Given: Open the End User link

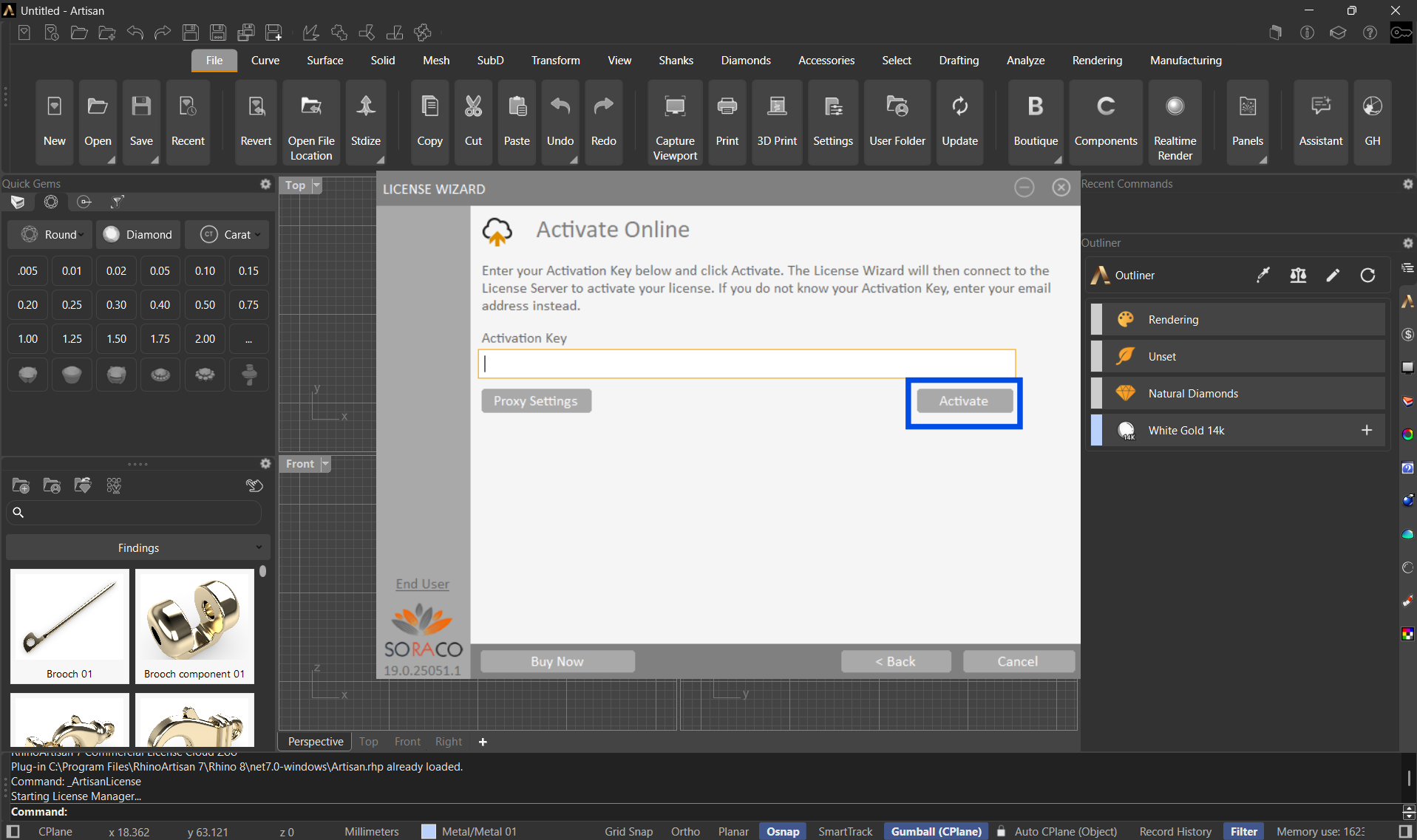Looking at the screenshot, I should click(x=422, y=584).
